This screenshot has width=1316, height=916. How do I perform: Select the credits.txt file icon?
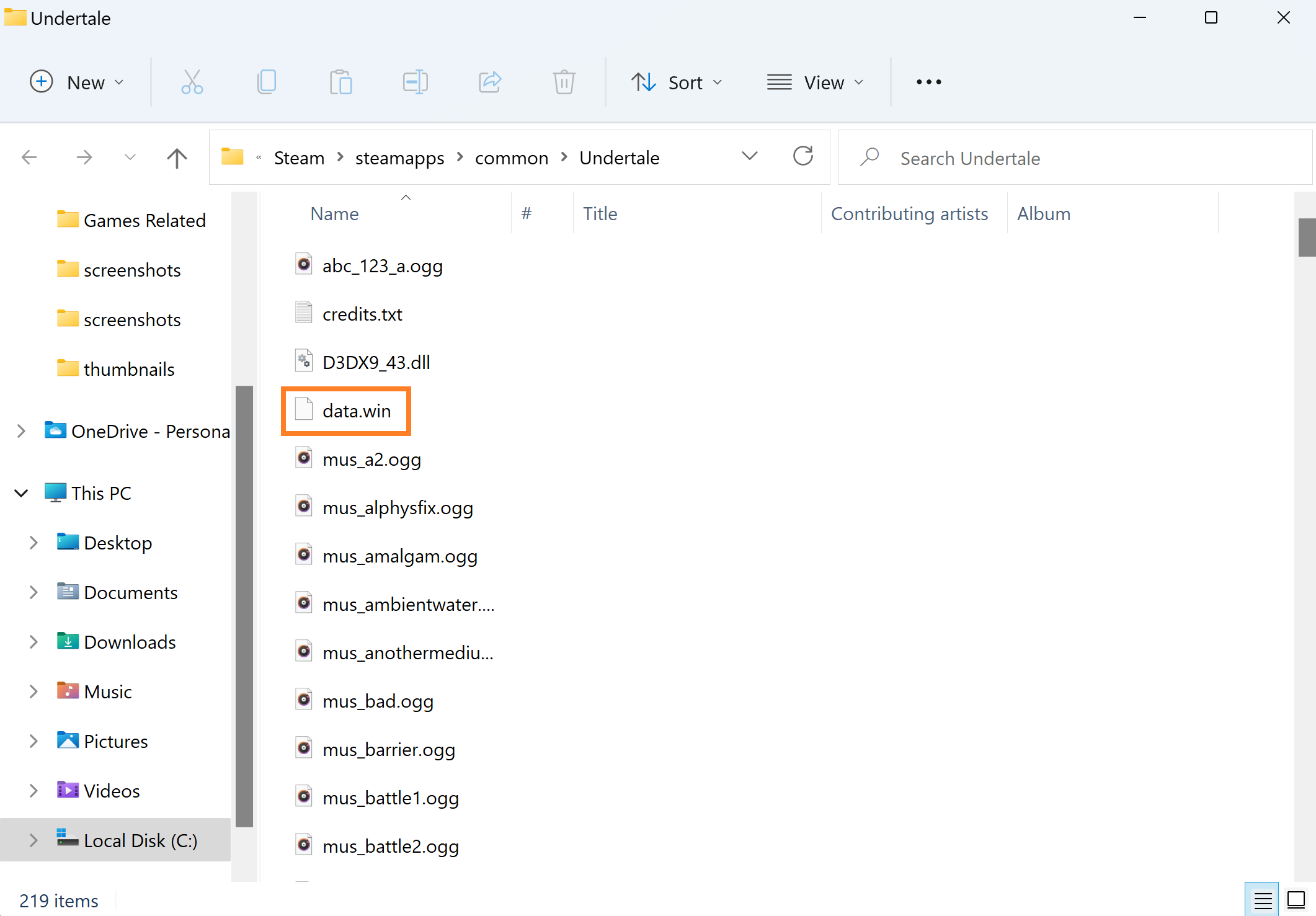click(303, 313)
